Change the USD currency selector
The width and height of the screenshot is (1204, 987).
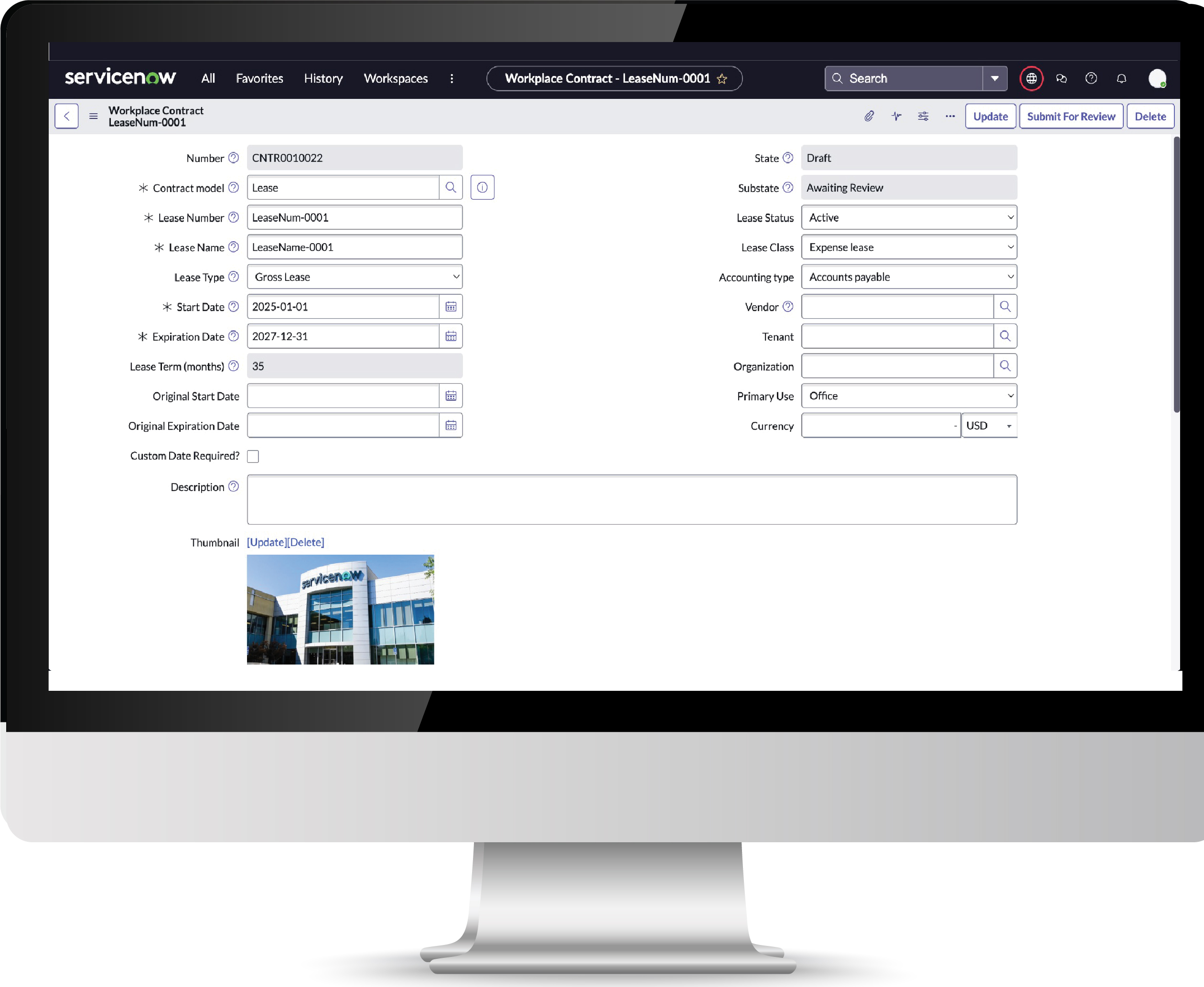point(989,426)
